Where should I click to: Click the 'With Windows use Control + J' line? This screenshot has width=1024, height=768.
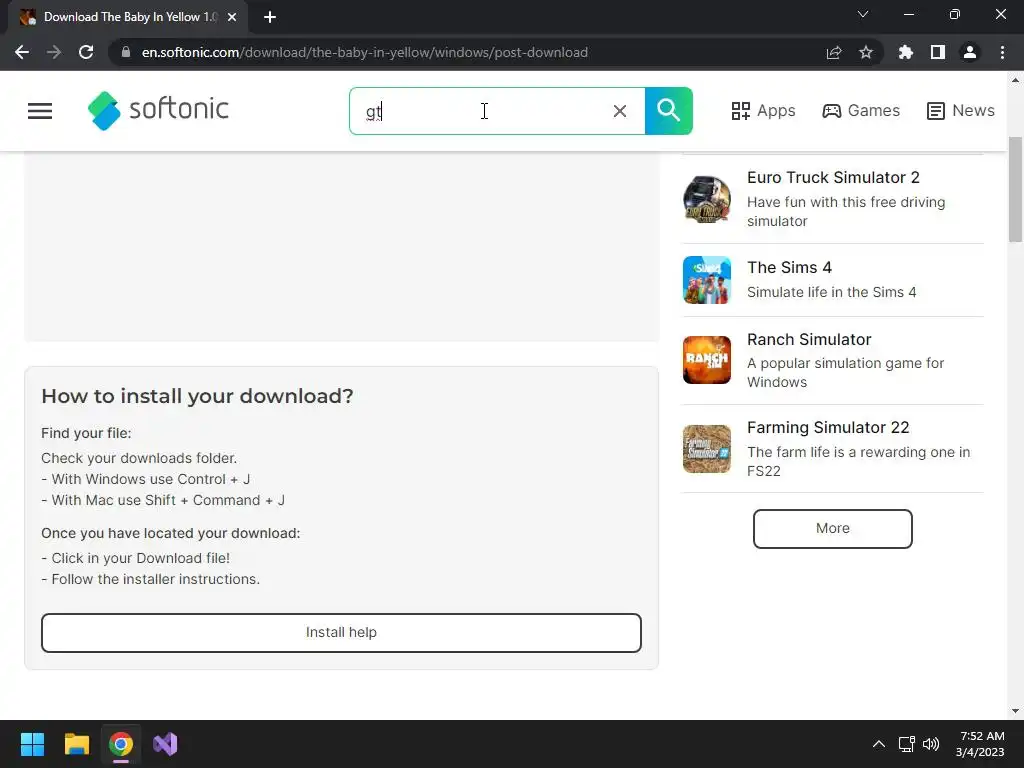pyautogui.click(x=146, y=479)
